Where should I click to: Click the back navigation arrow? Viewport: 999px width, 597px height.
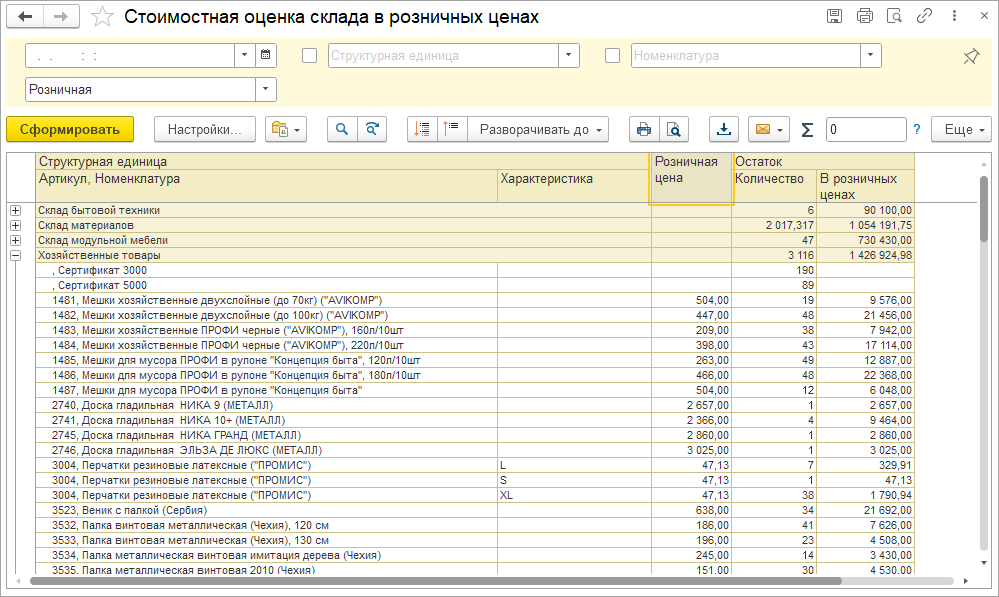point(25,17)
